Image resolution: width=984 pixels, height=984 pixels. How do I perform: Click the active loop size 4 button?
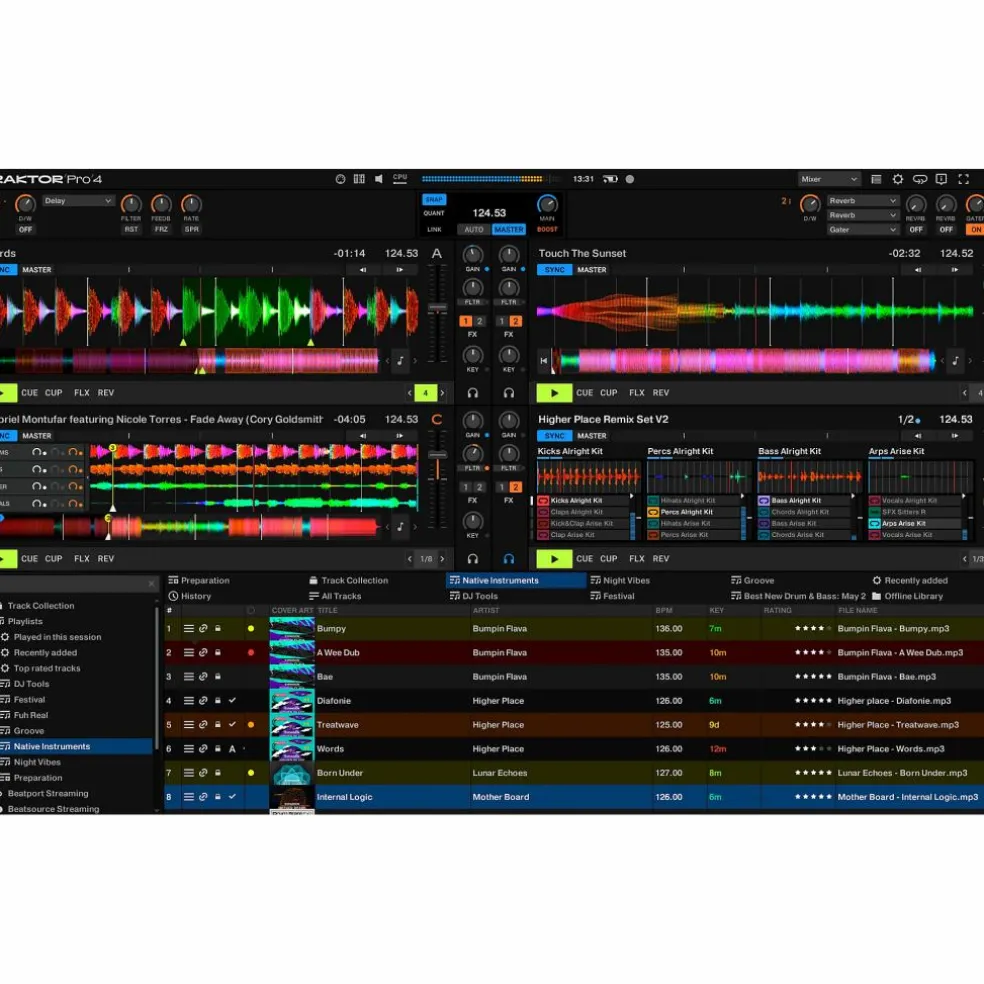(425, 393)
